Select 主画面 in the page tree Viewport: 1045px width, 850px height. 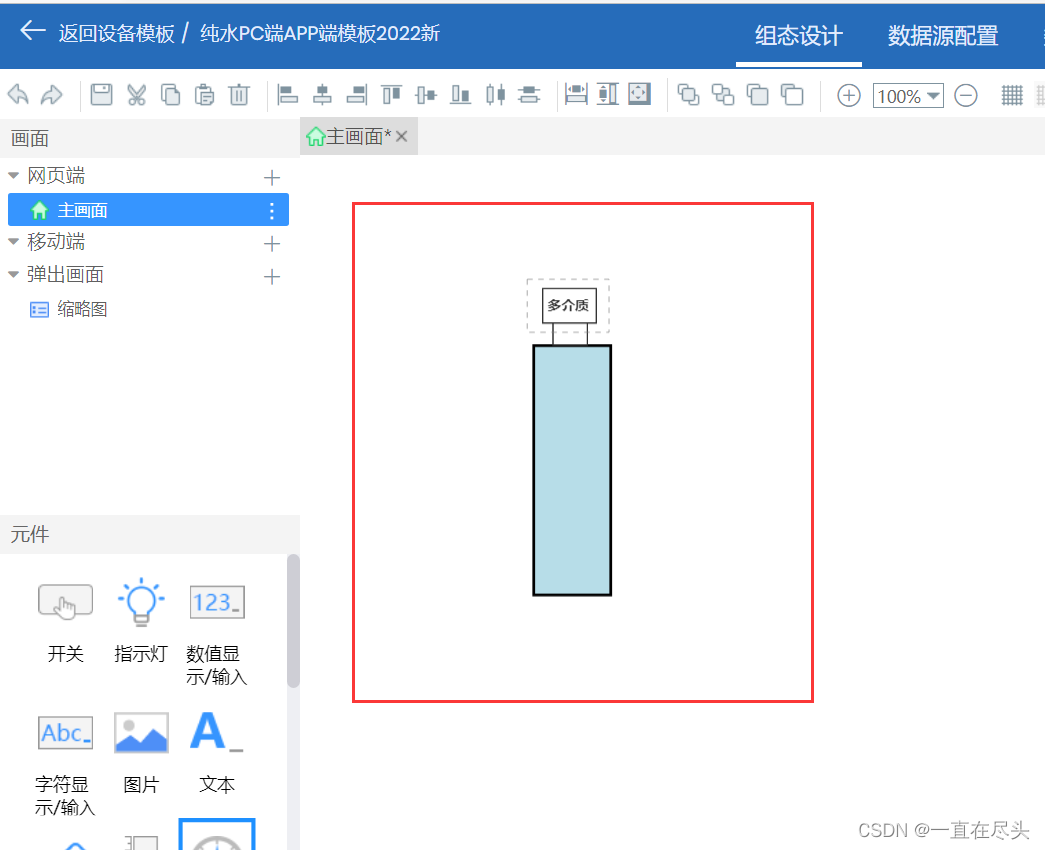pos(148,210)
